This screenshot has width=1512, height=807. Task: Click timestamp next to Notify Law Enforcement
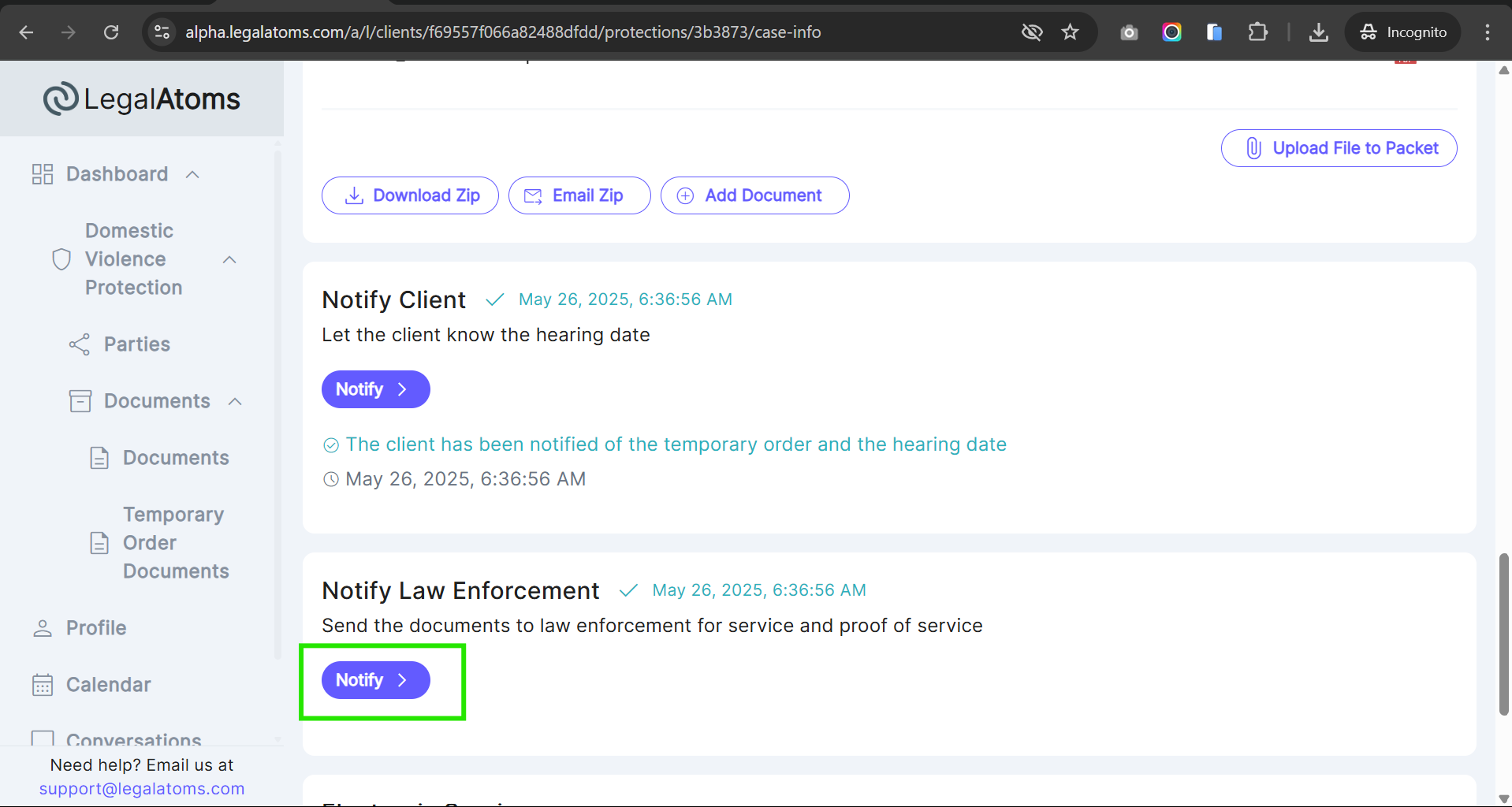(759, 590)
